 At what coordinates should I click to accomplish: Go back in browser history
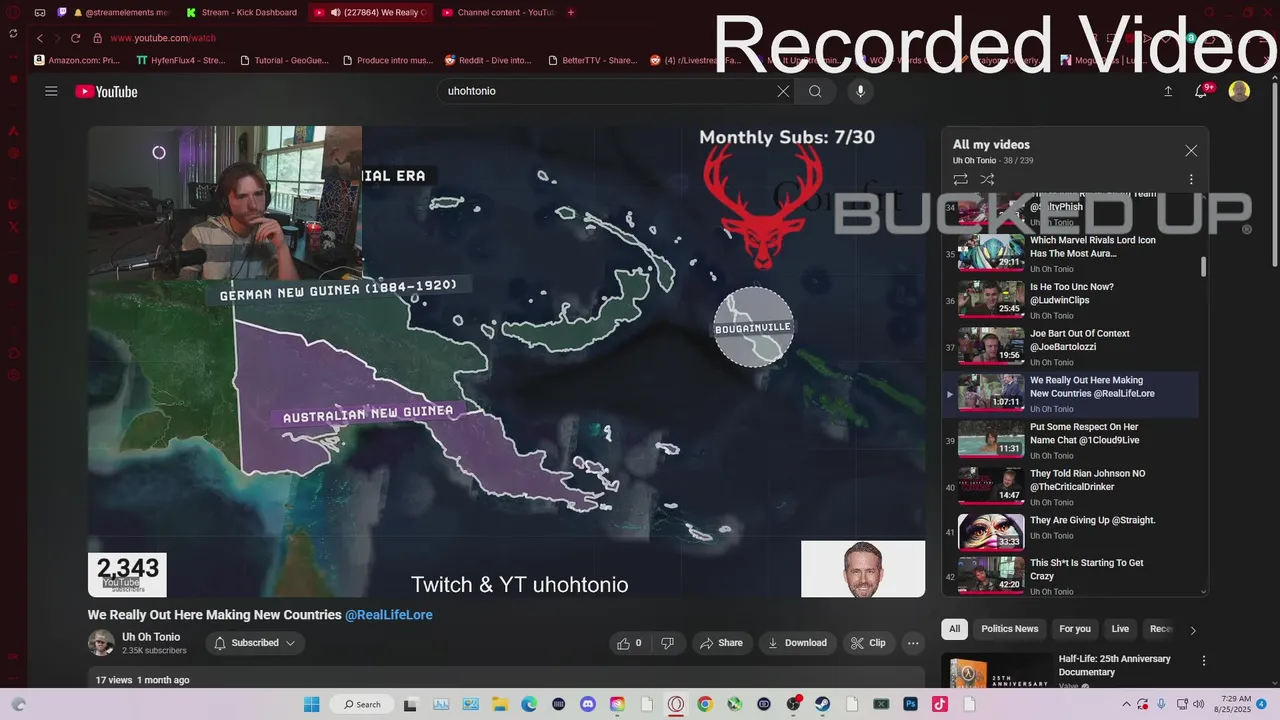click(39, 38)
